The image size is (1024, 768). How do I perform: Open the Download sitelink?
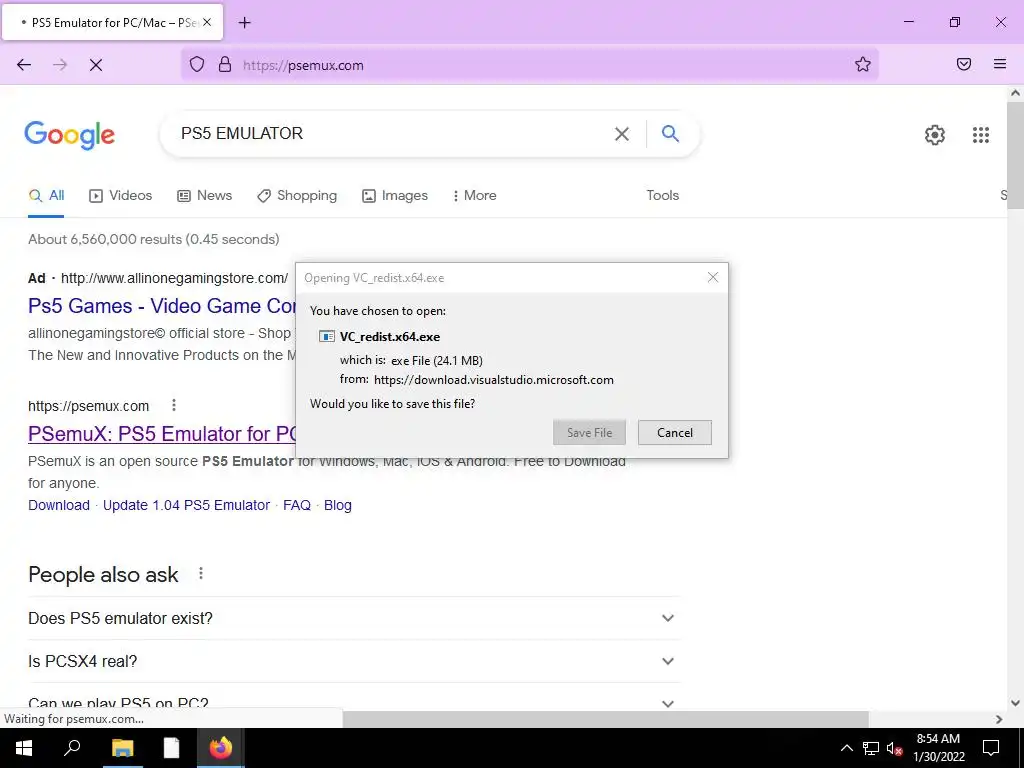pyautogui.click(x=59, y=505)
